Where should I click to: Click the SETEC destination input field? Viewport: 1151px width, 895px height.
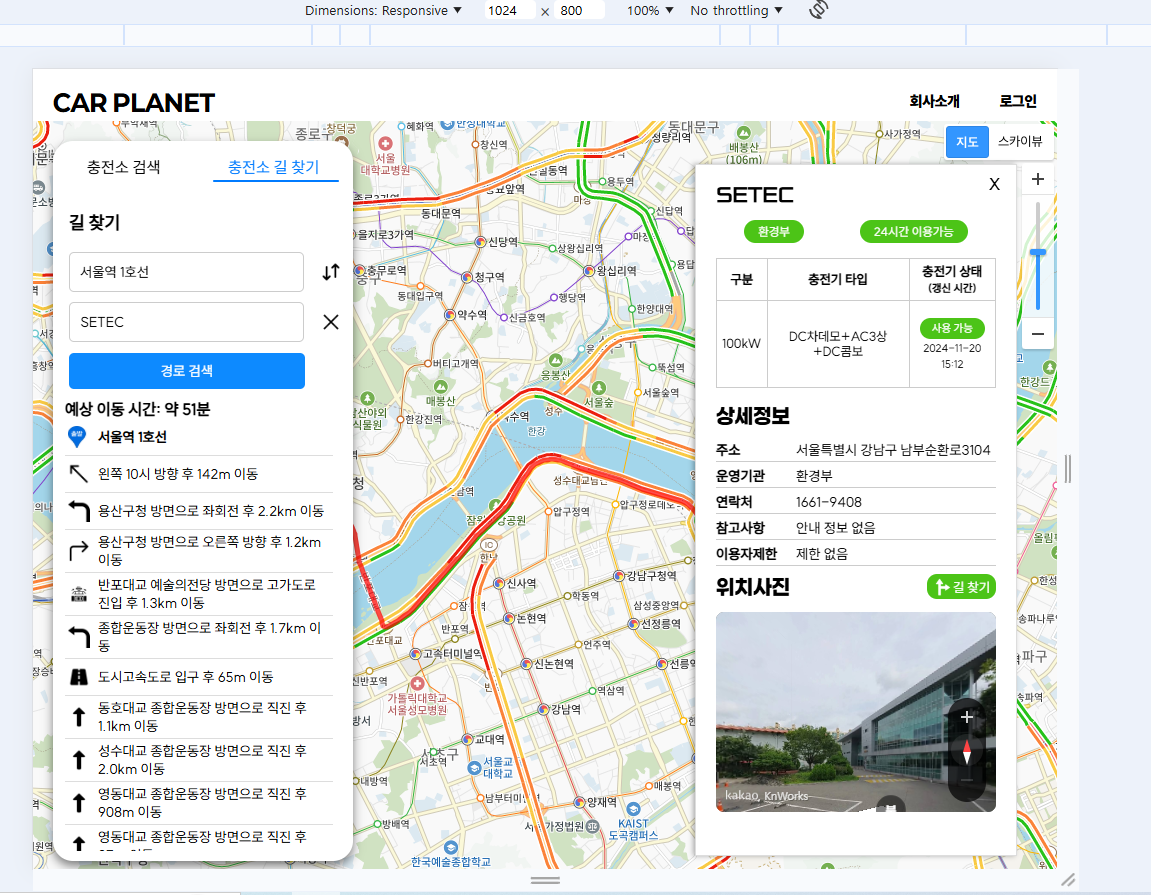coord(186,322)
